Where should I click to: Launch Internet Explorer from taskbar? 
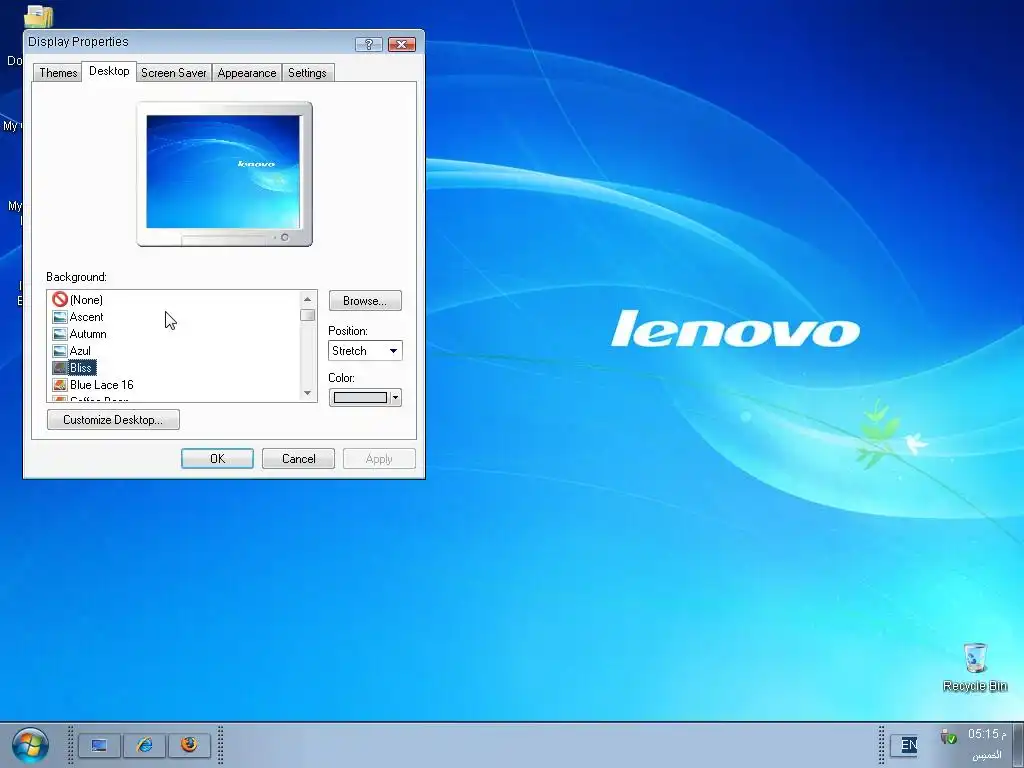tap(144, 745)
